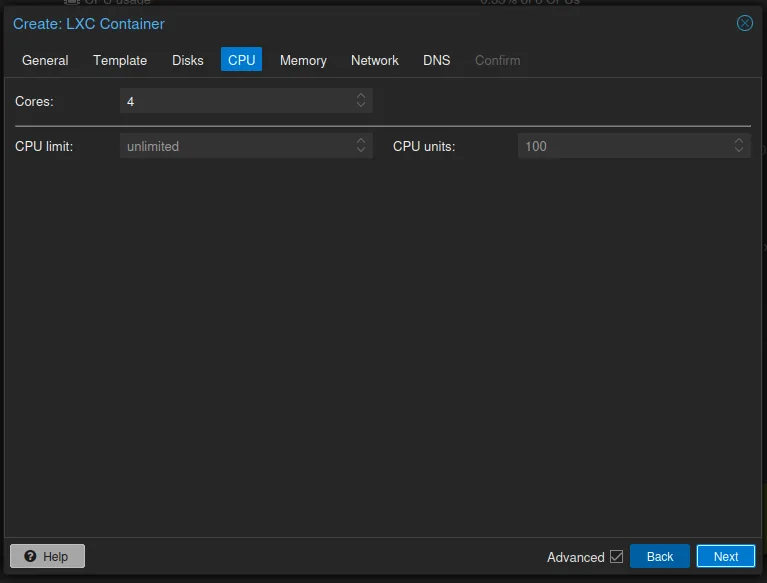Viewport: 767px width, 583px height.
Task: Close the Create LXC Container dialog
Action: (744, 23)
